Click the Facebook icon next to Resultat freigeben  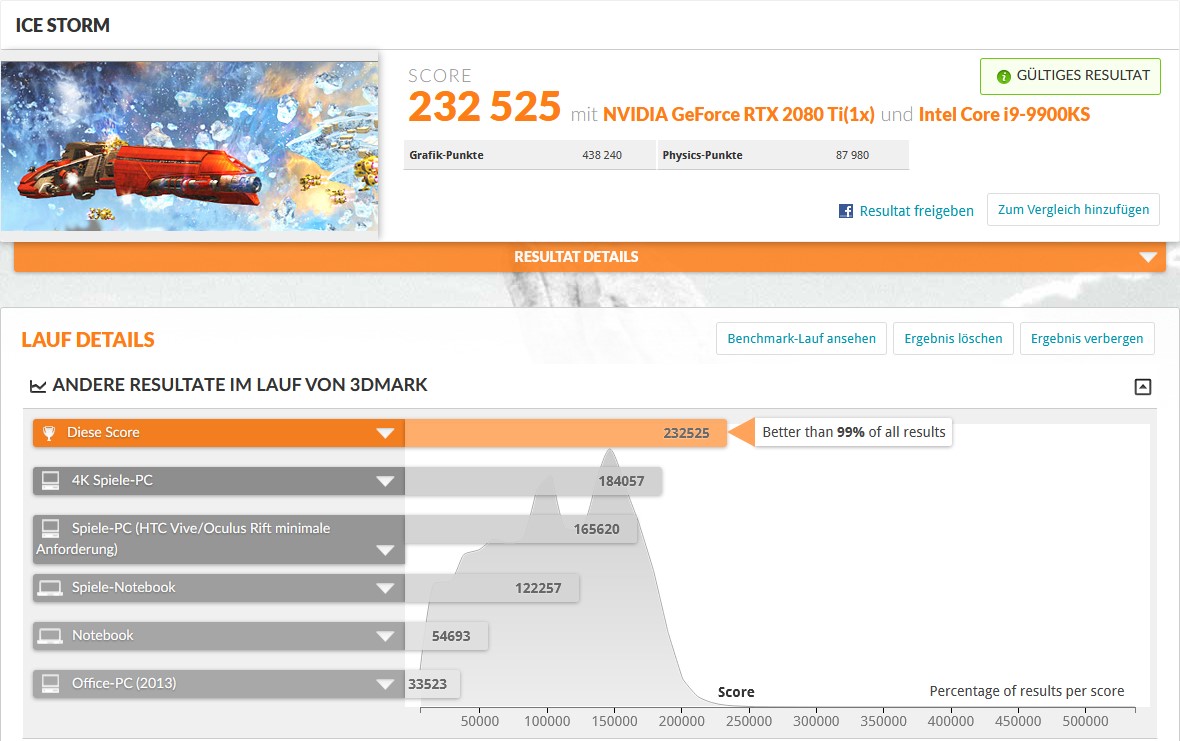846,211
